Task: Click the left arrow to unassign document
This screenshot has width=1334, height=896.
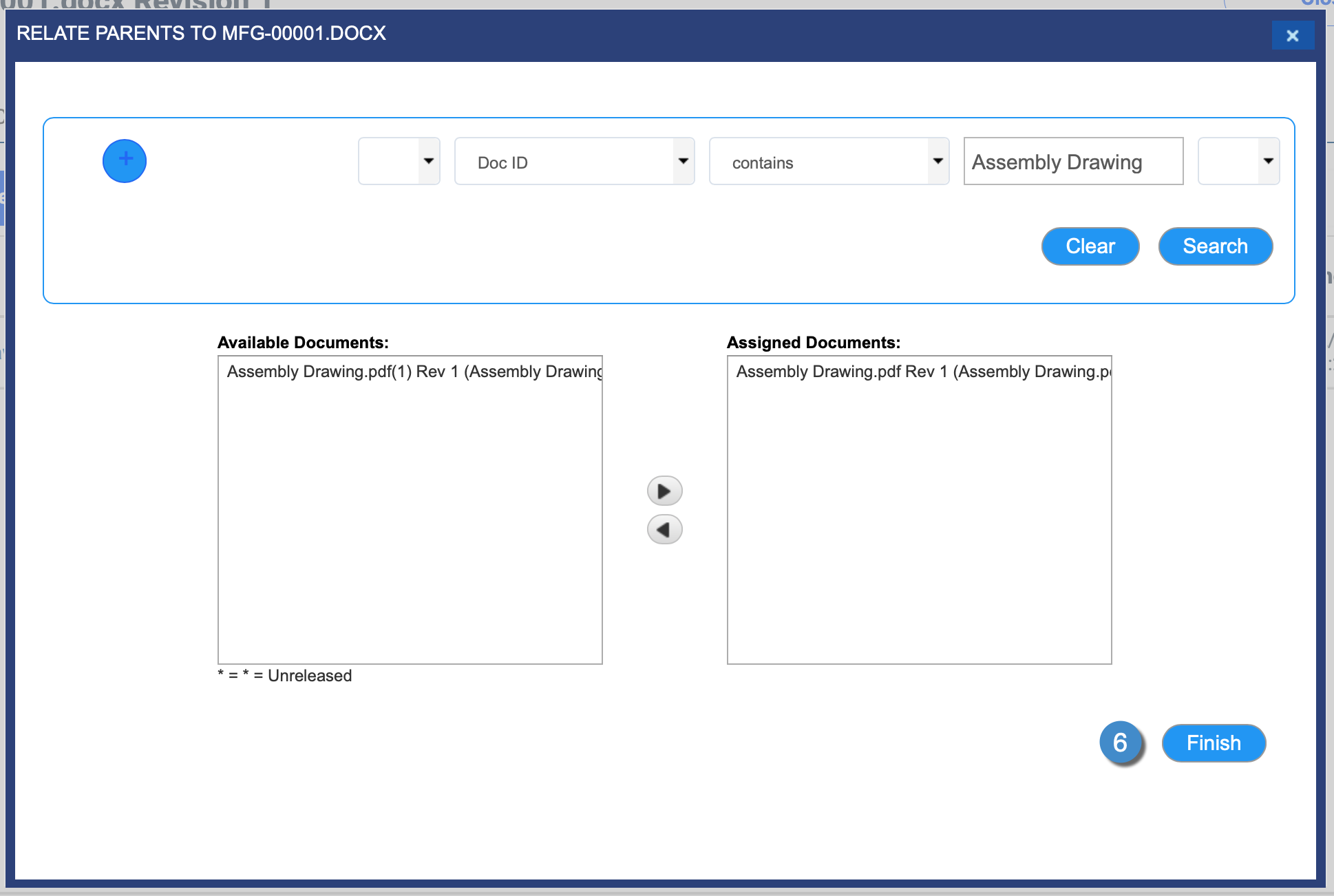Action: click(x=664, y=530)
